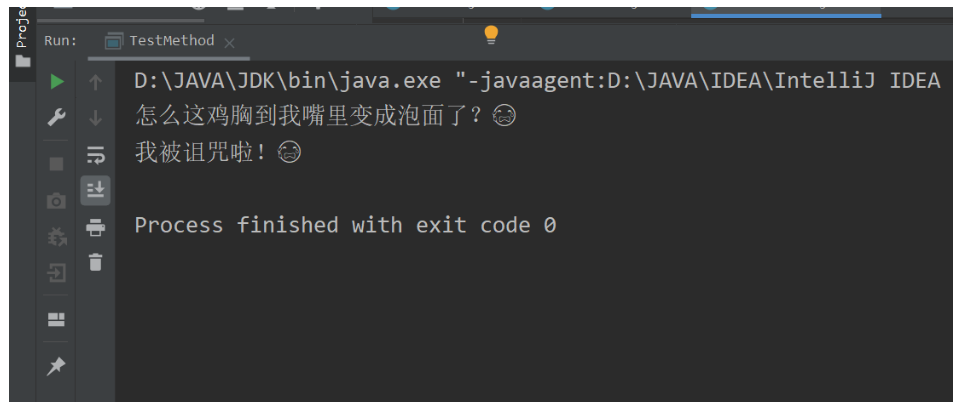
Task: Clear console with trash icon
Action: pyautogui.click(x=95, y=262)
